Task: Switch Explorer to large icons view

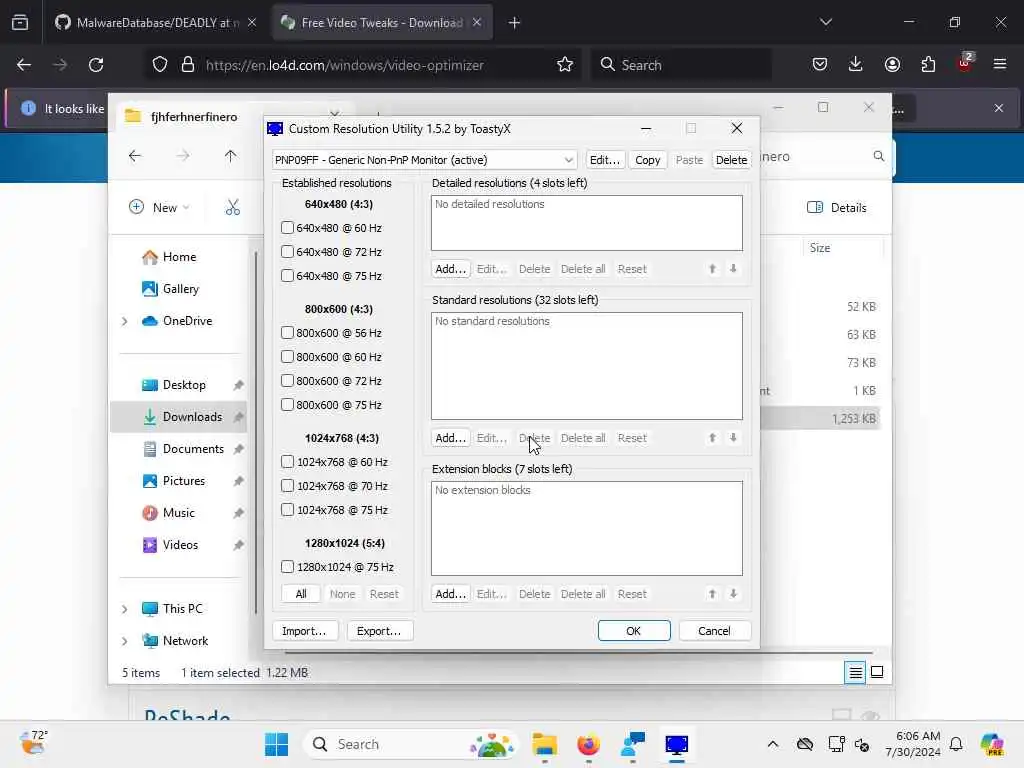Action: click(877, 672)
